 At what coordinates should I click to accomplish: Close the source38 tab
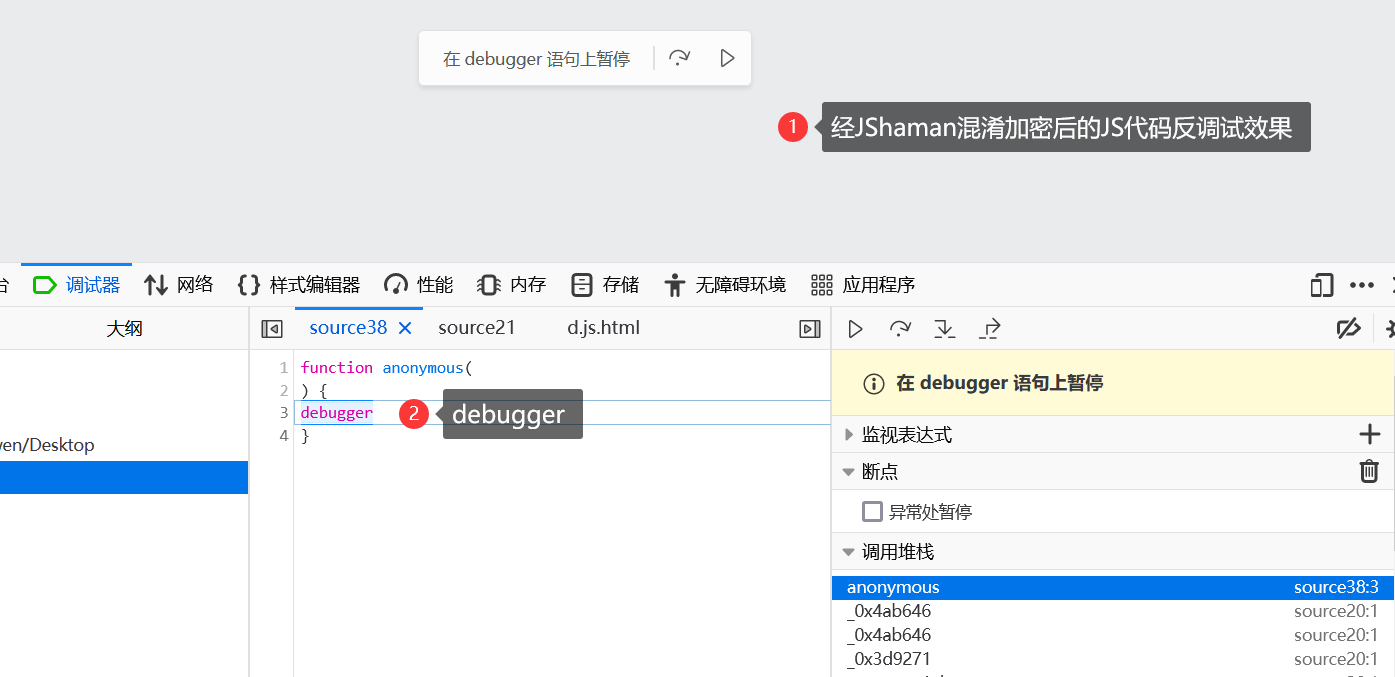[405, 328]
